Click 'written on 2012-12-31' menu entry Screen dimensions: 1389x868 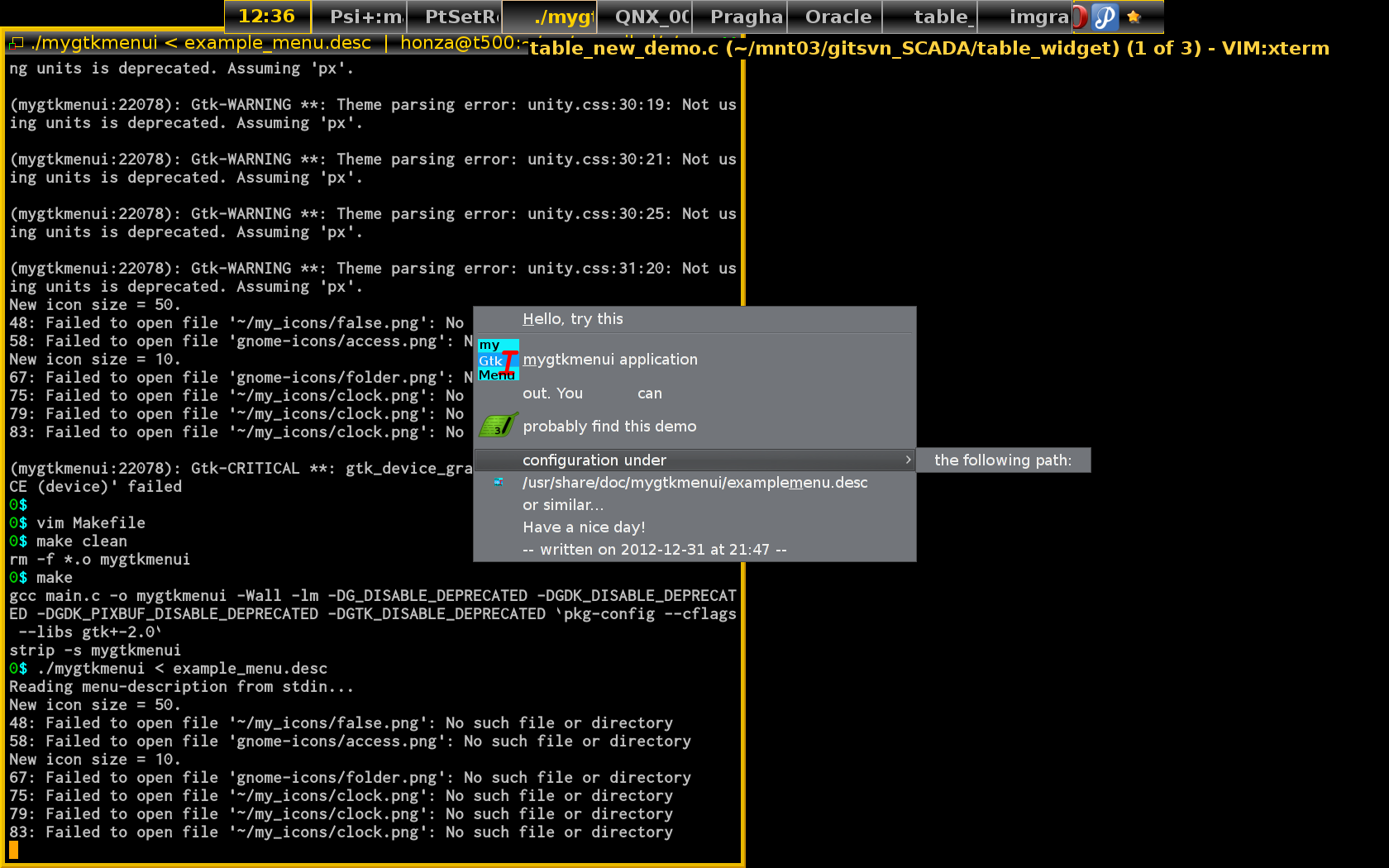(x=694, y=550)
